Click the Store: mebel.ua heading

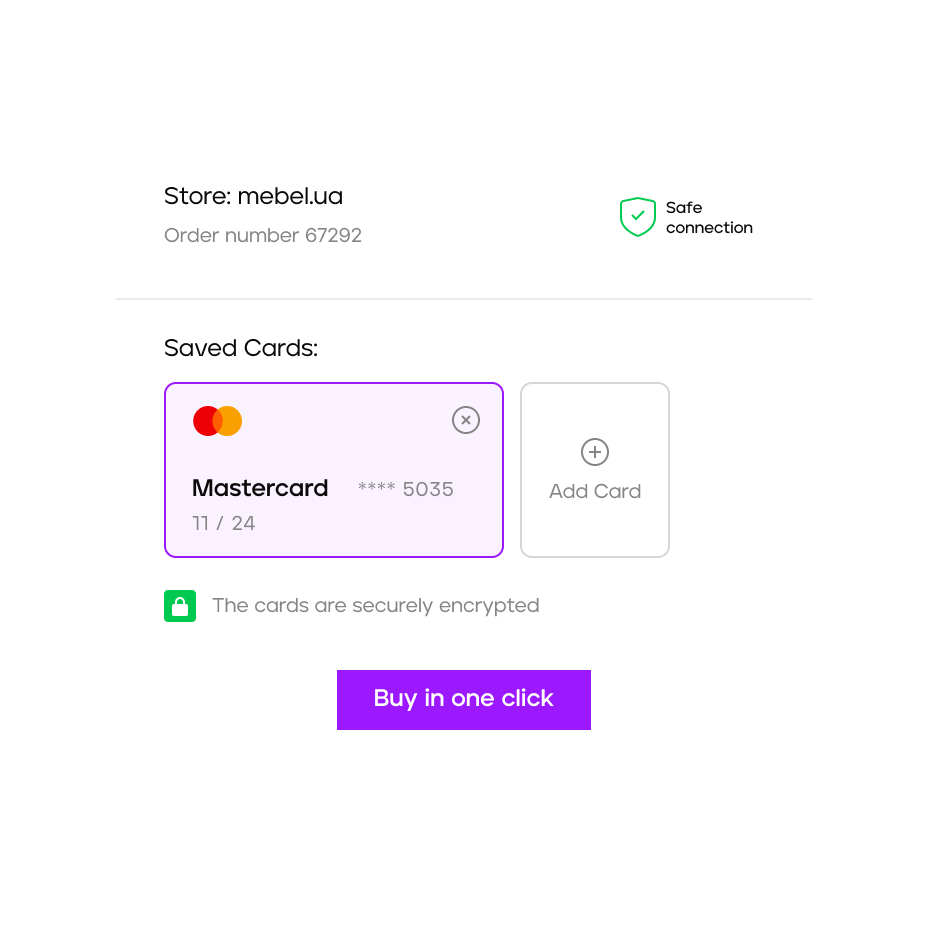click(253, 196)
